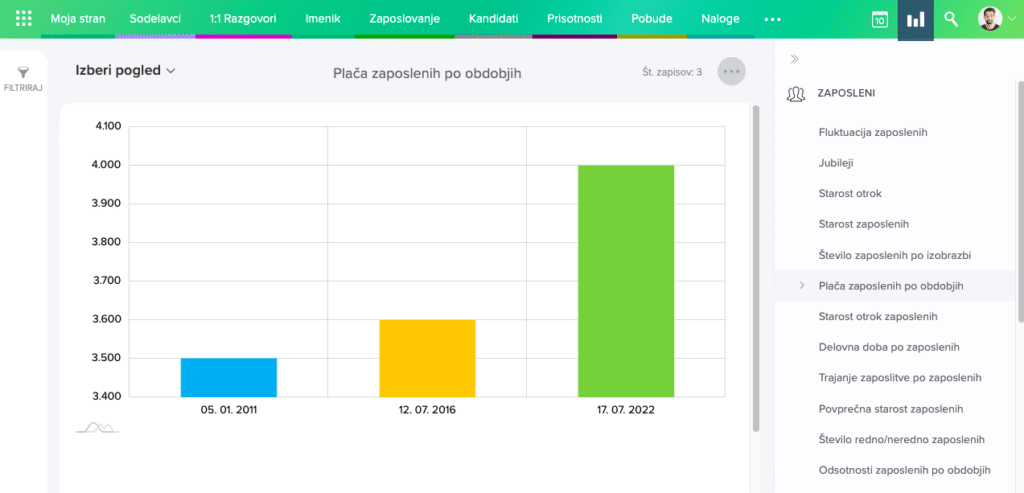The image size is (1024, 493).
Task: Click the search magnifier icon
Action: (x=951, y=19)
